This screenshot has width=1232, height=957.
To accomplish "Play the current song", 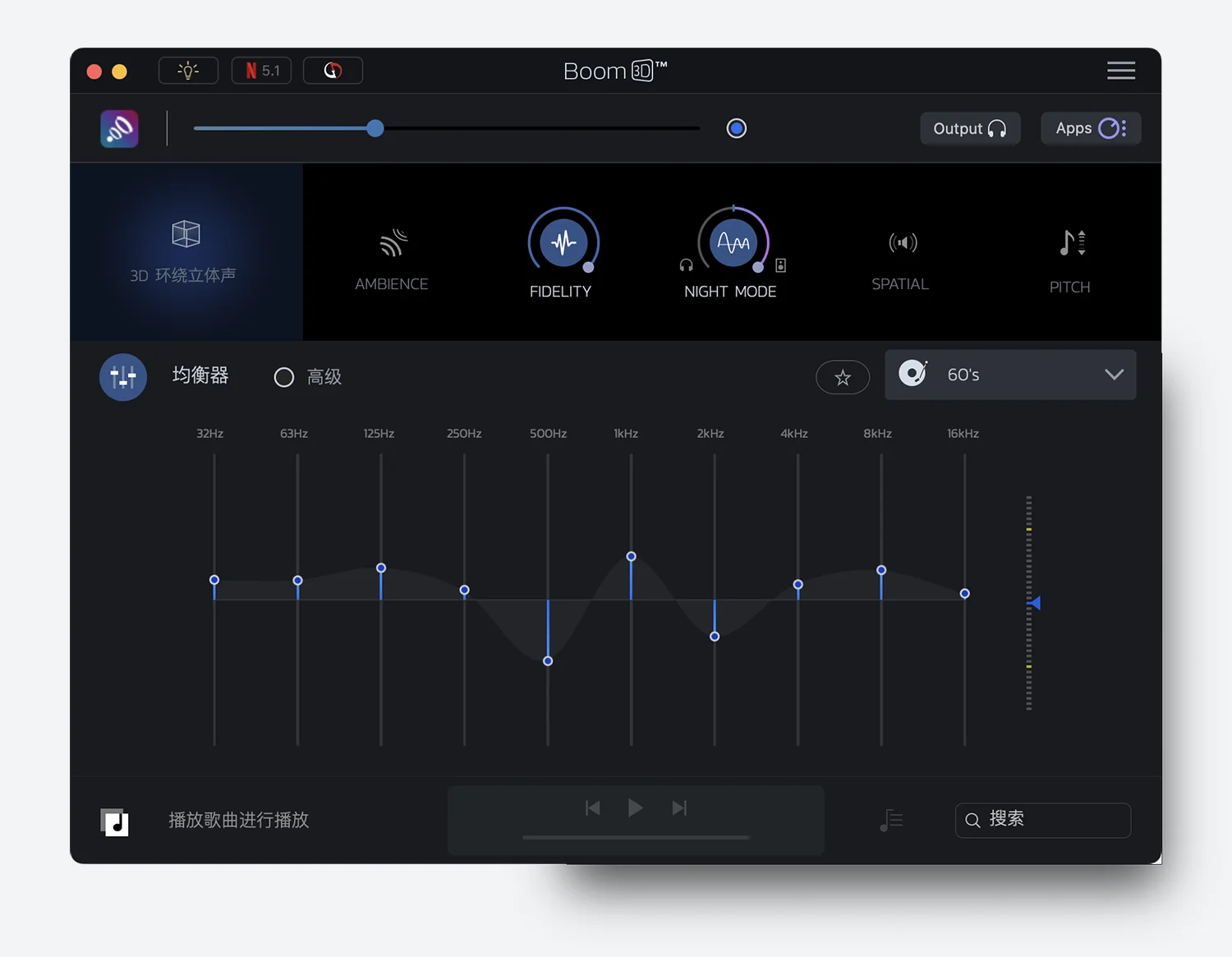I will tap(635, 807).
